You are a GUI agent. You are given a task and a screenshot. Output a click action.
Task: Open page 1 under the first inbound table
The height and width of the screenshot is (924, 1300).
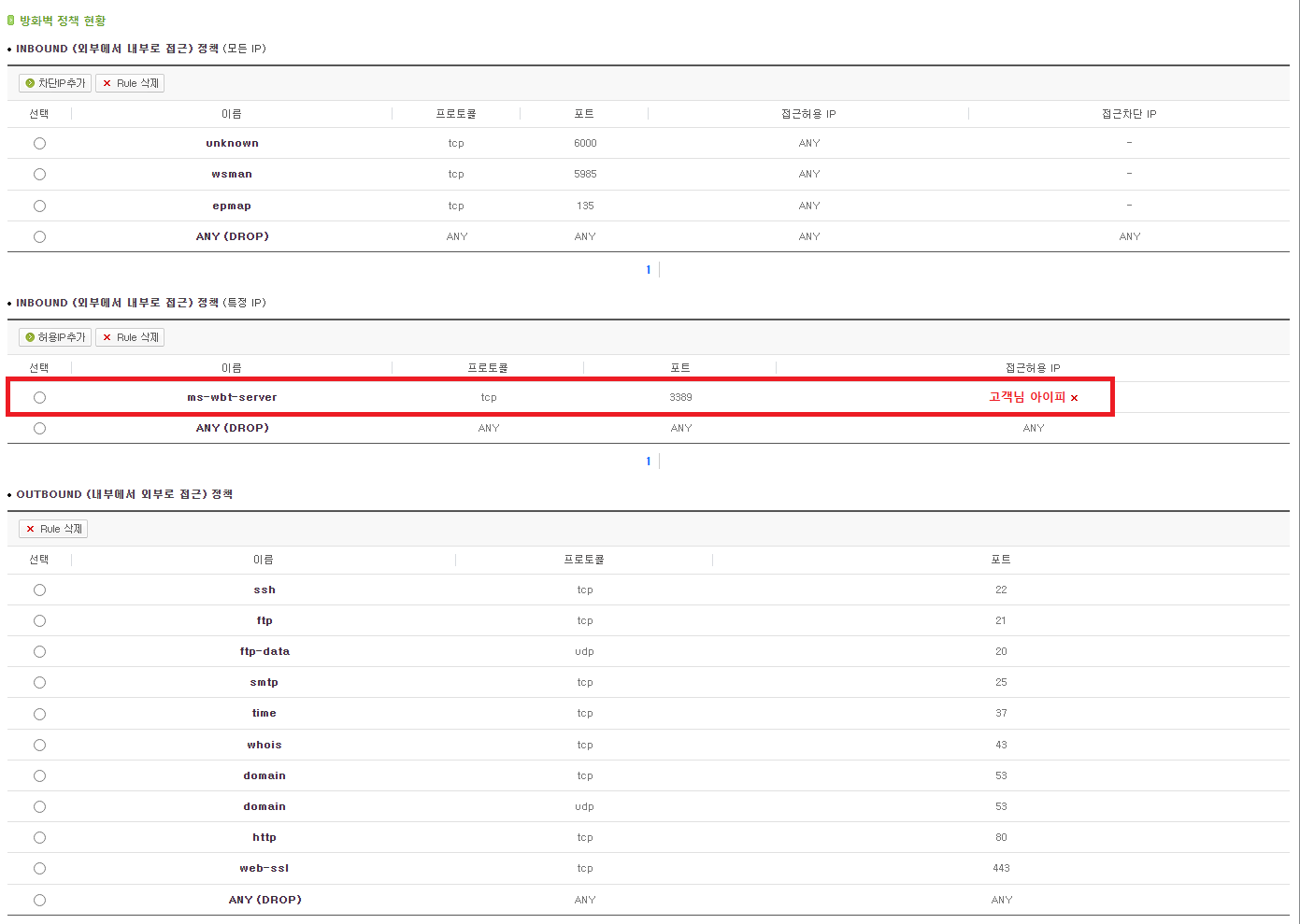[x=648, y=269]
